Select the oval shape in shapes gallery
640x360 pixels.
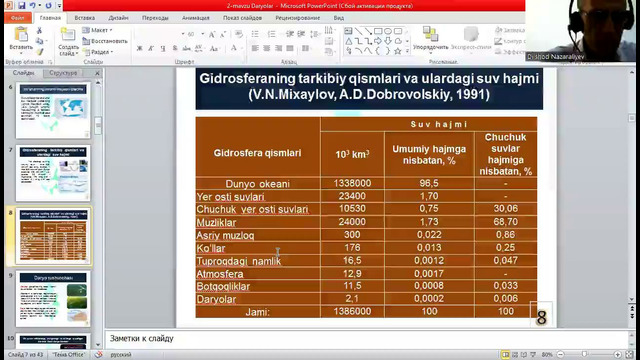388,31
